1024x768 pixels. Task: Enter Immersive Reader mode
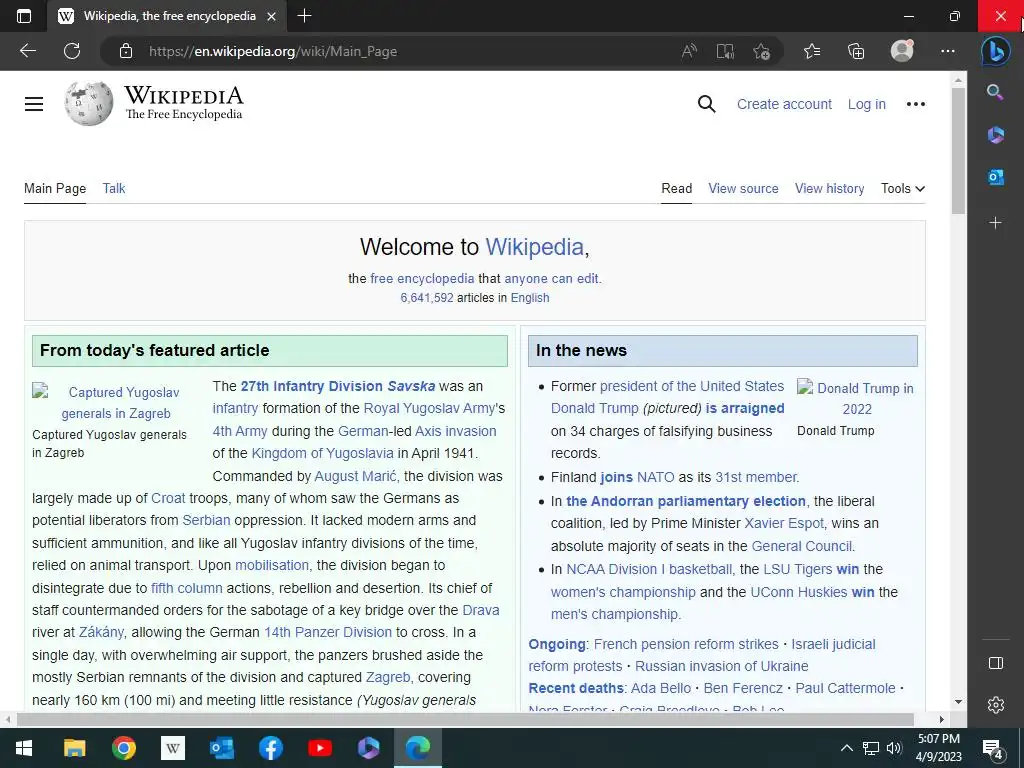tap(725, 51)
